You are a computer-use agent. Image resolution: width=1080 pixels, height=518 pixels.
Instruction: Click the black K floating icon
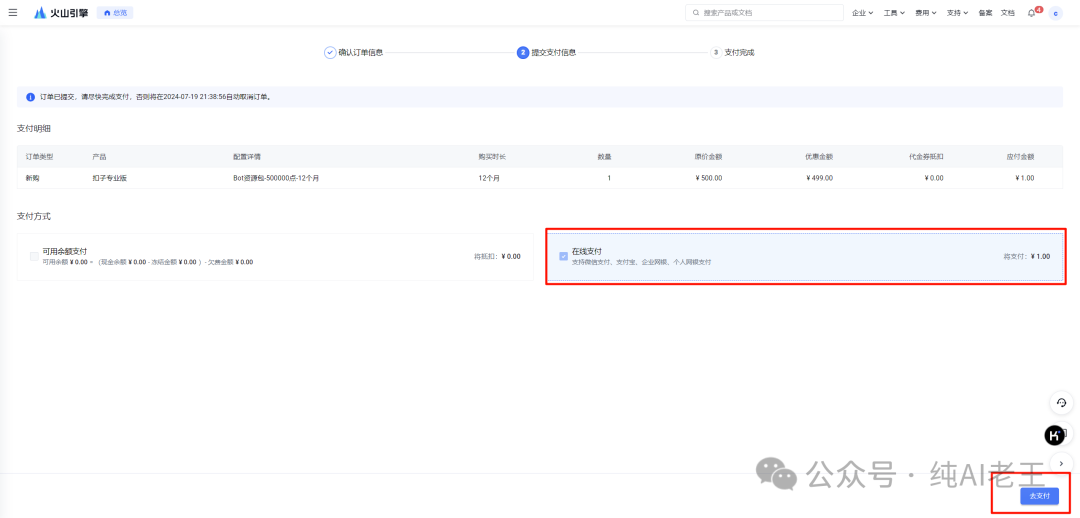(x=1054, y=435)
